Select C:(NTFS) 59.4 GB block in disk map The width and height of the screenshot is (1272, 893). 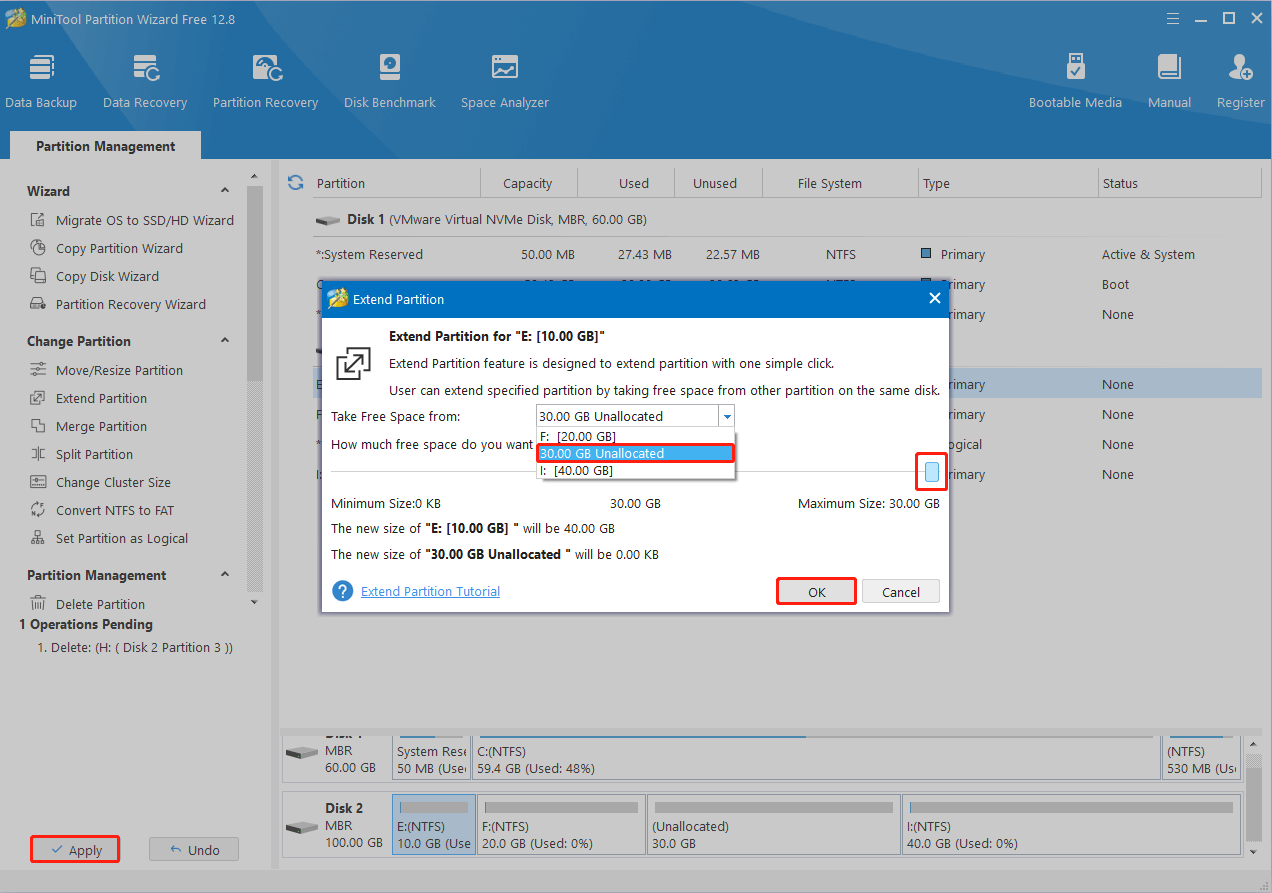816,757
